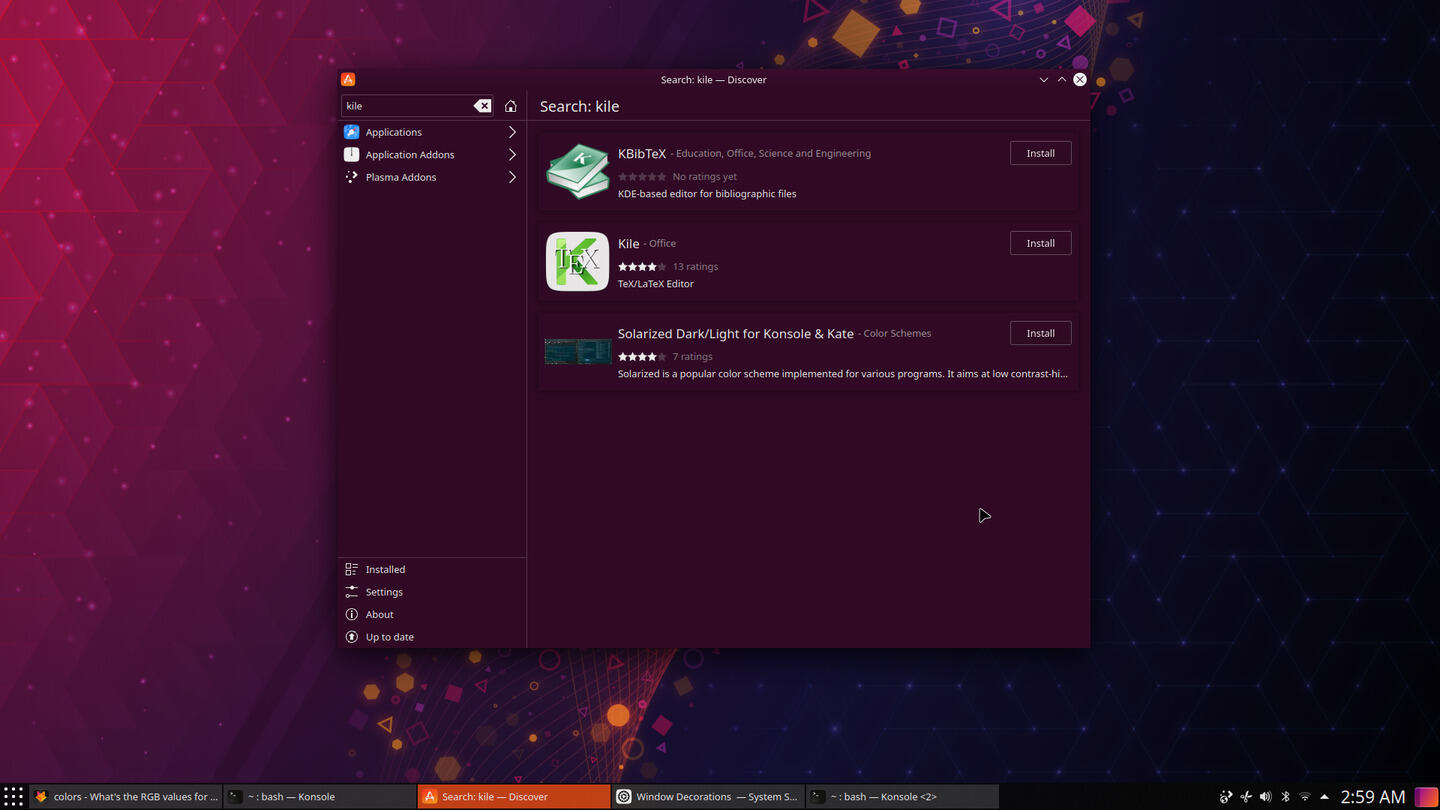
Task: Install Solarized Dark/Light scheme
Action: pos(1040,333)
